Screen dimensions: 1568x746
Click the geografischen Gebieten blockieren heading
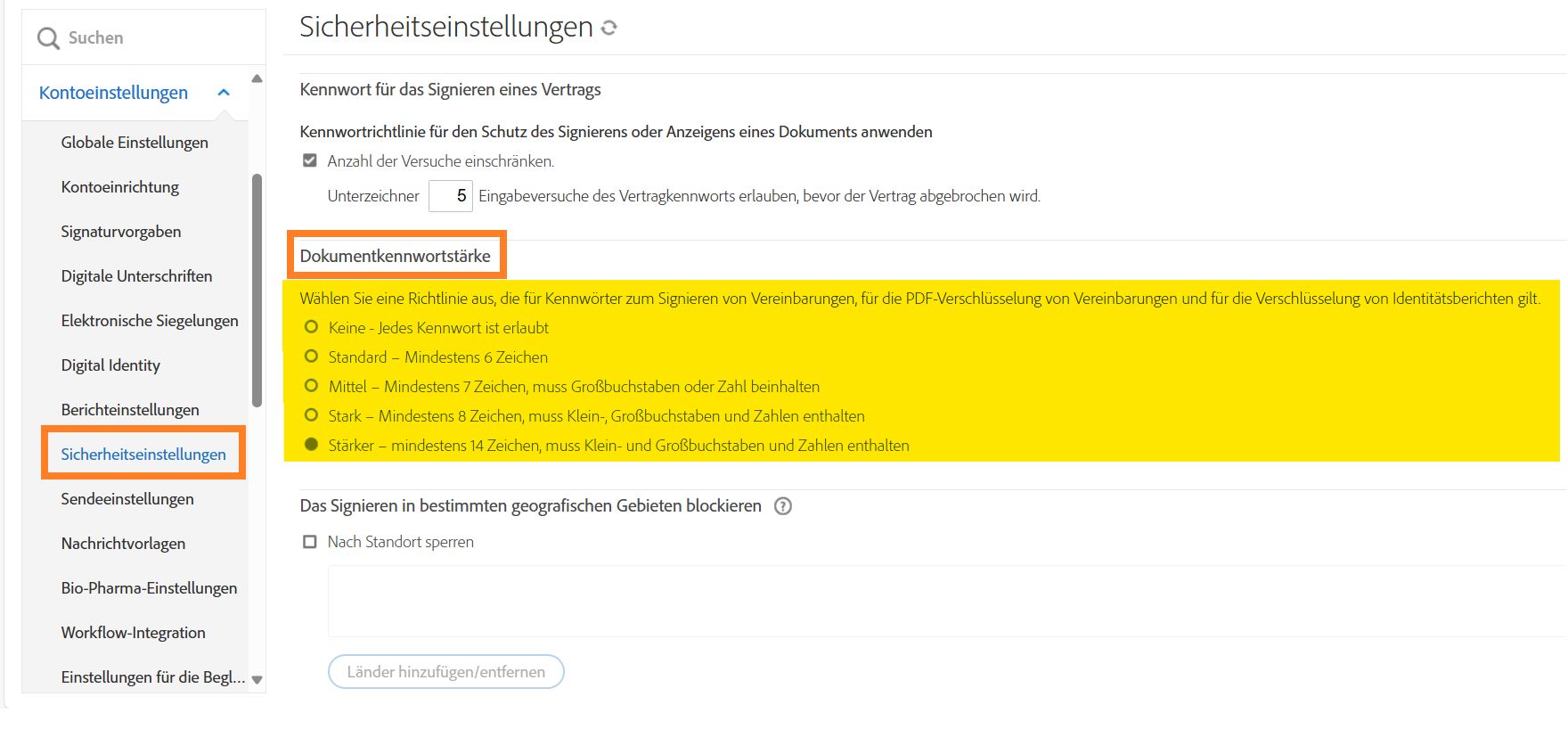(531, 506)
